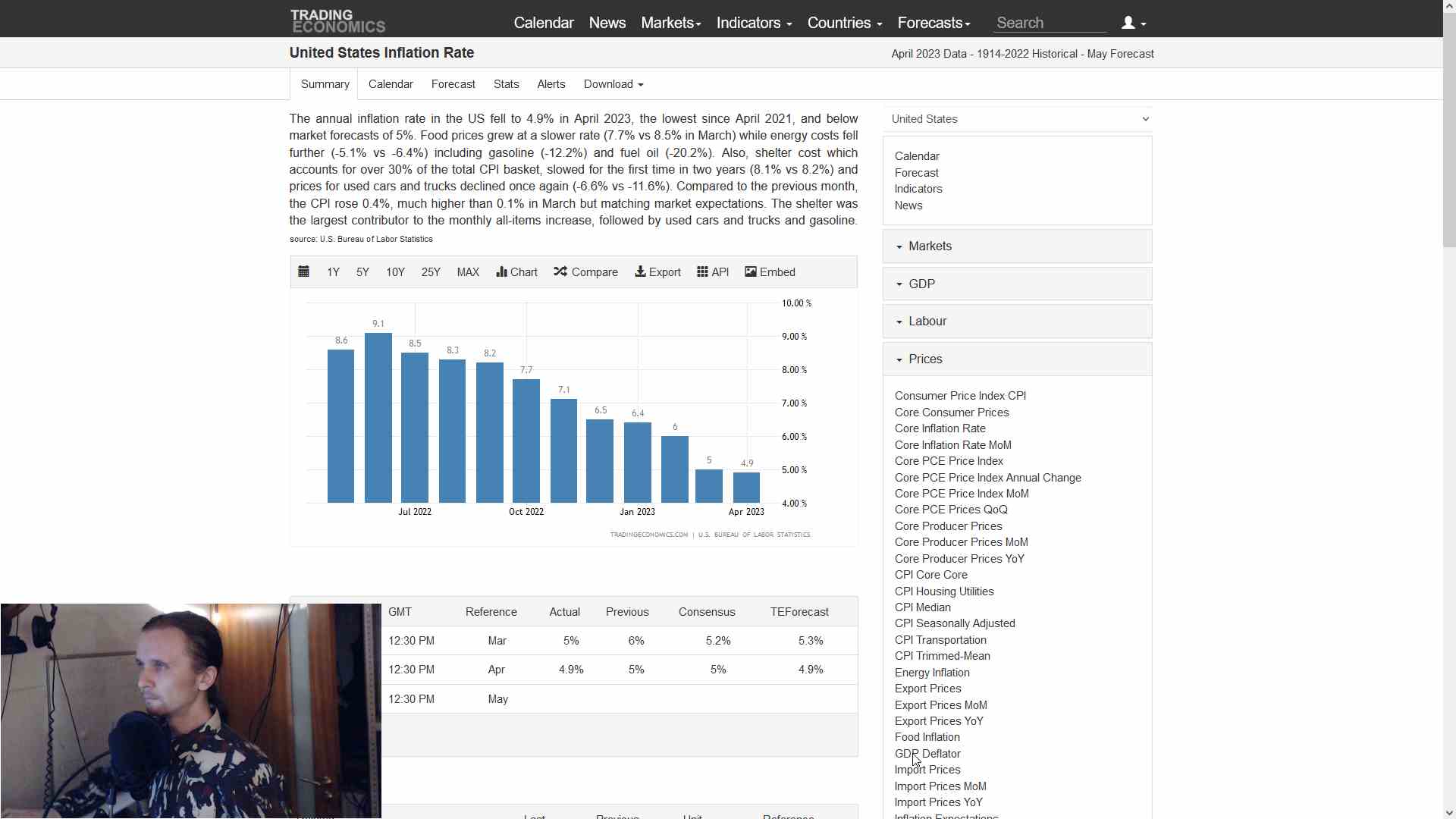Image resolution: width=1456 pixels, height=819 pixels.
Task: Click the Embed image icon
Action: click(751, 271)
